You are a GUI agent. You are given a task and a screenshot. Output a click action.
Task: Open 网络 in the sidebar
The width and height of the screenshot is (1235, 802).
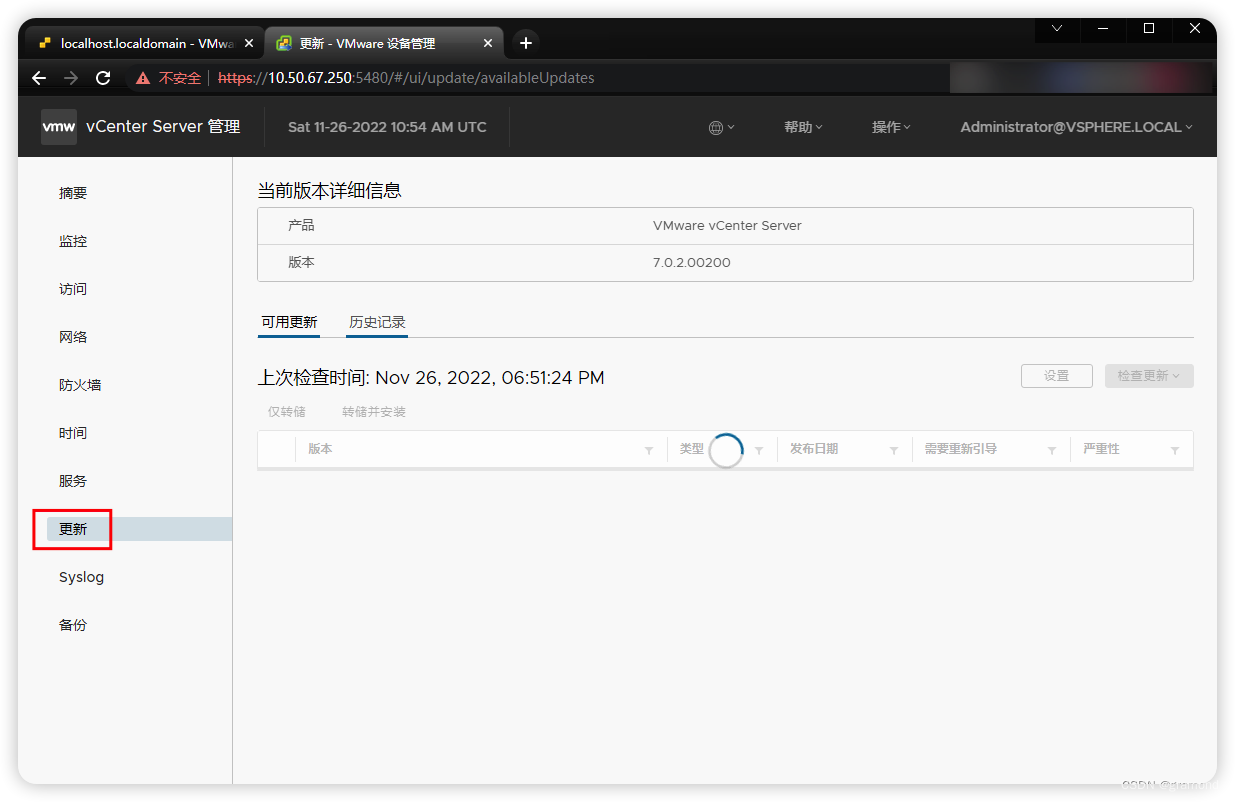pyautogui.click(x=73, y=337)
